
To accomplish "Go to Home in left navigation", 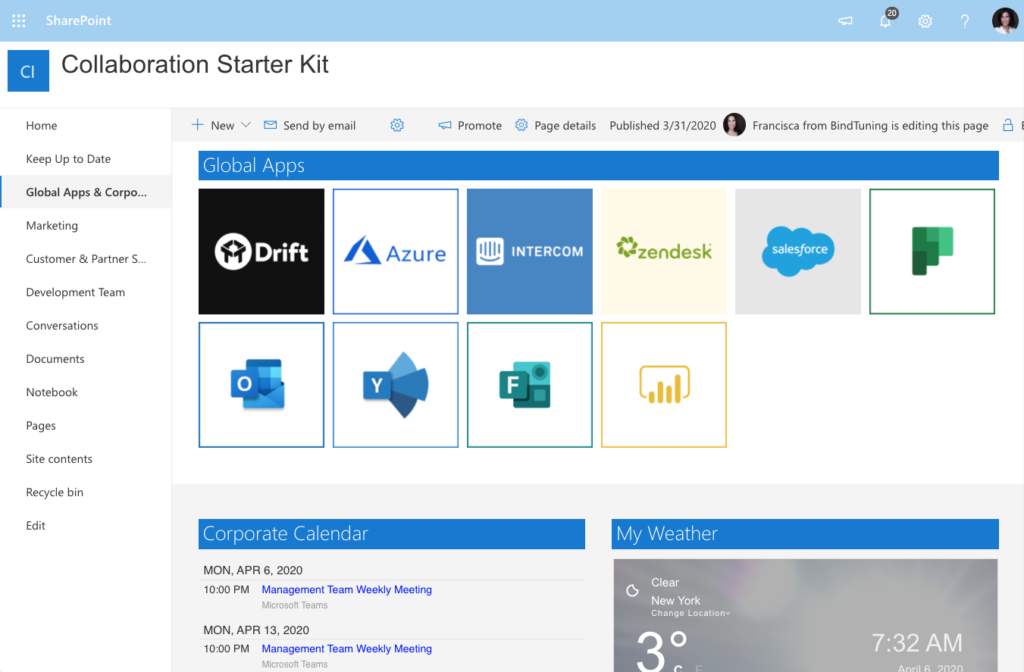I will pyautogui.click(x=41, y=125).
